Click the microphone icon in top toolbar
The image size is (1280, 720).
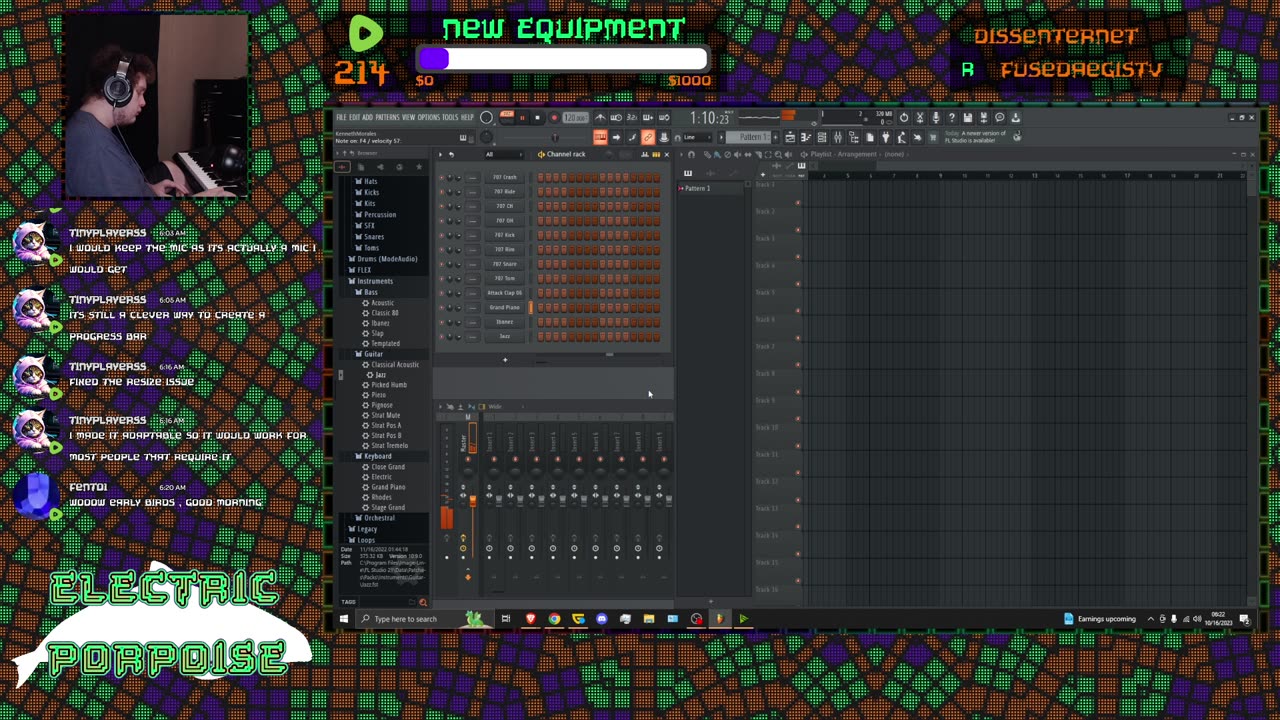pyautogui.click(x=935, y=117)
